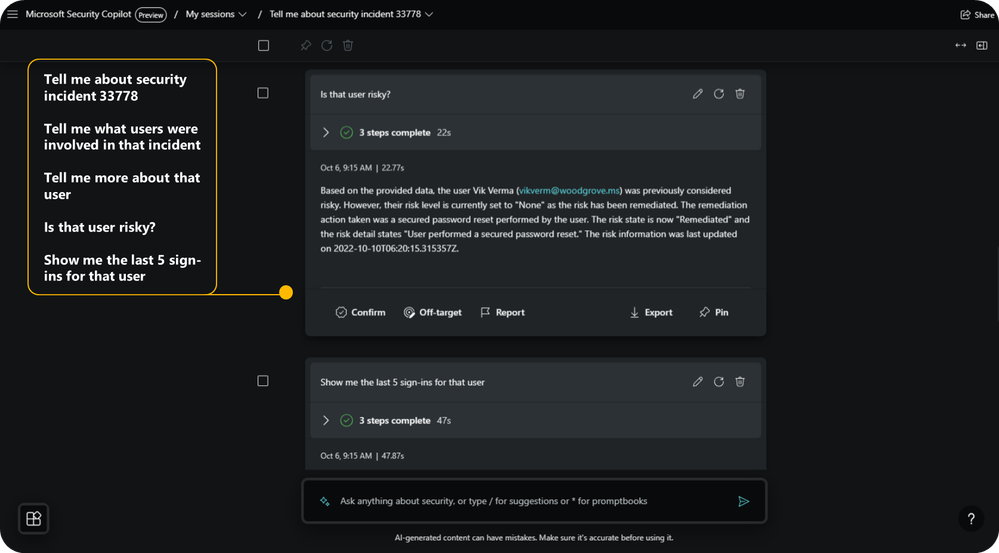Tick the select-all checkbox in toolbar
The width and height of the screenshot is (999, 553).
[x=263, y=46]
